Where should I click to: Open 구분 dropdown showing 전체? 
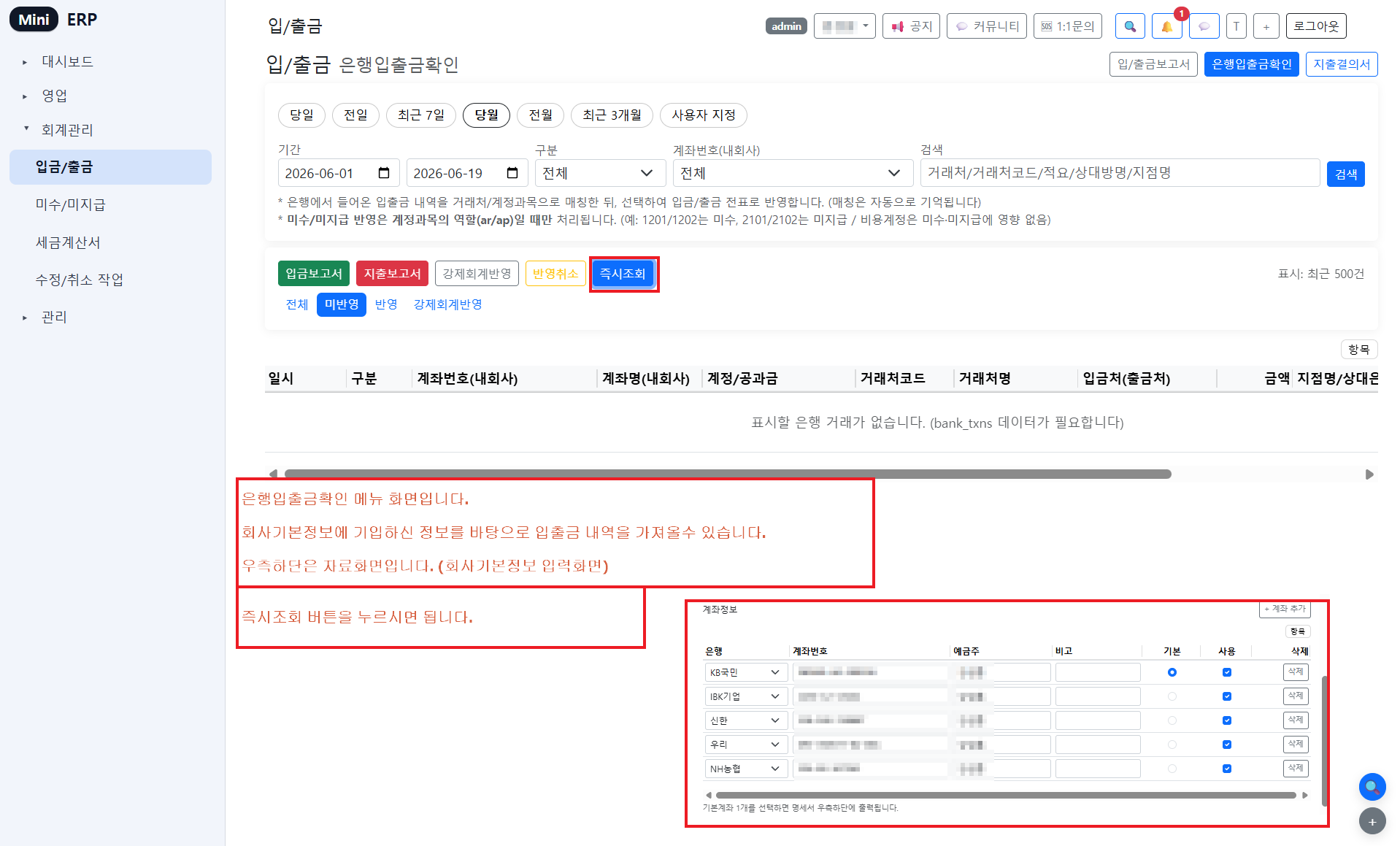pyautogui.click(x=600, y=173)
